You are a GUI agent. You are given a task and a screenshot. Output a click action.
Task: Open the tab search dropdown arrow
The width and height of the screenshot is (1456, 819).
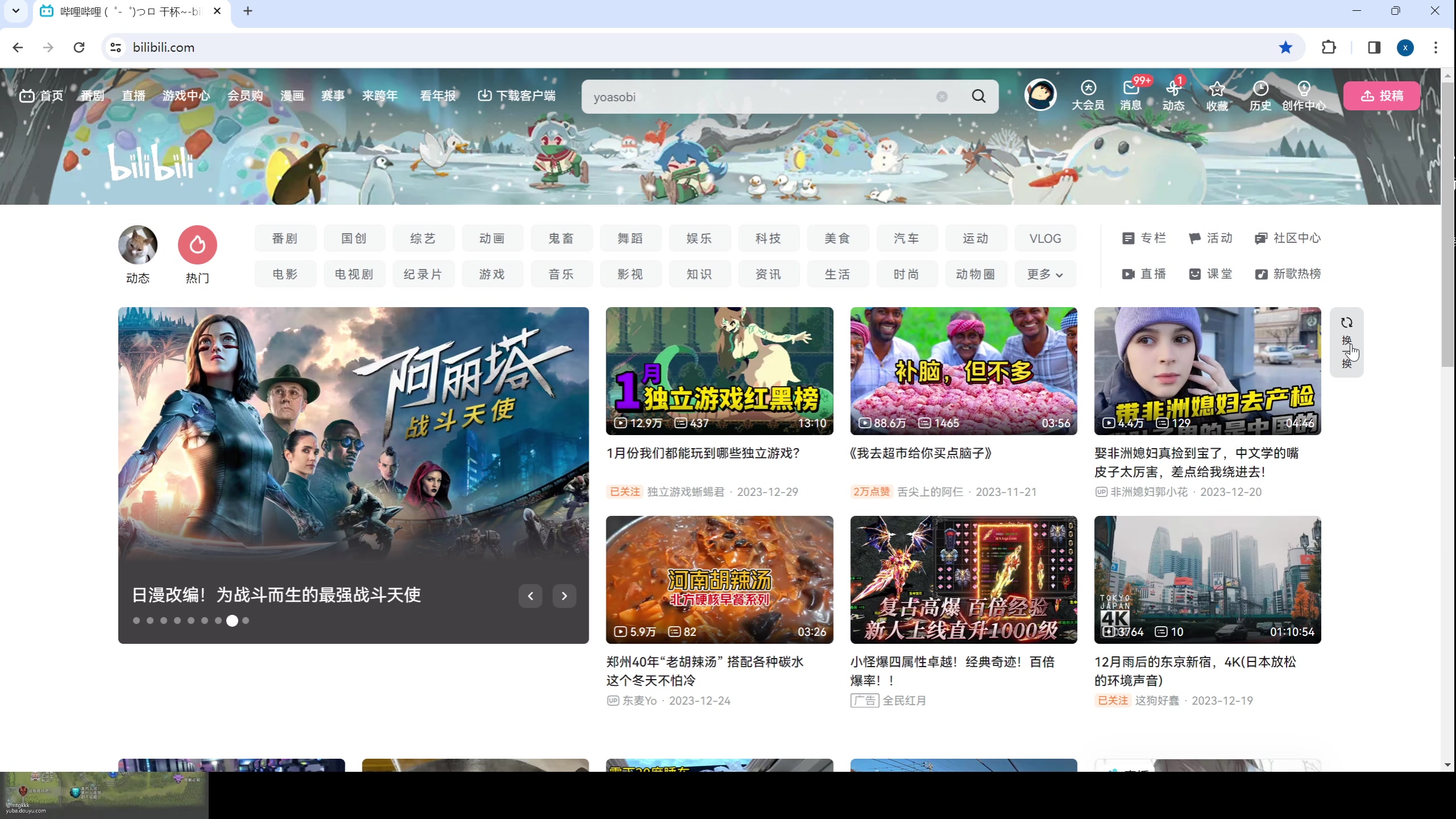point(16,11)
